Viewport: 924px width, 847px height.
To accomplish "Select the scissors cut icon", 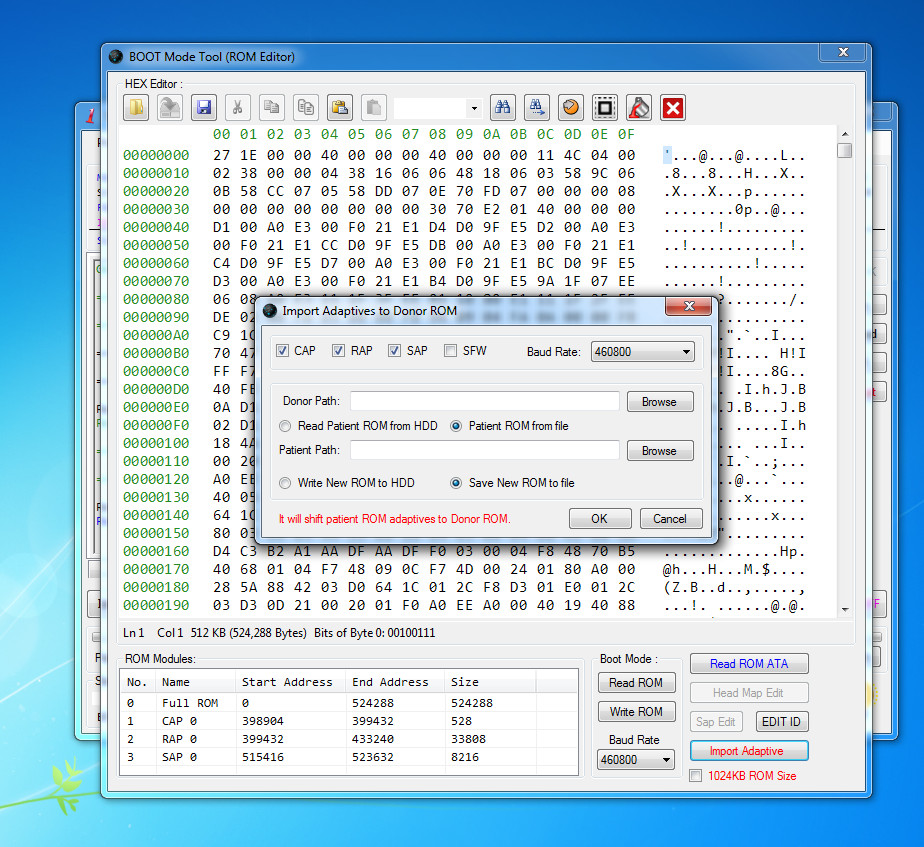I will (237, 107).
